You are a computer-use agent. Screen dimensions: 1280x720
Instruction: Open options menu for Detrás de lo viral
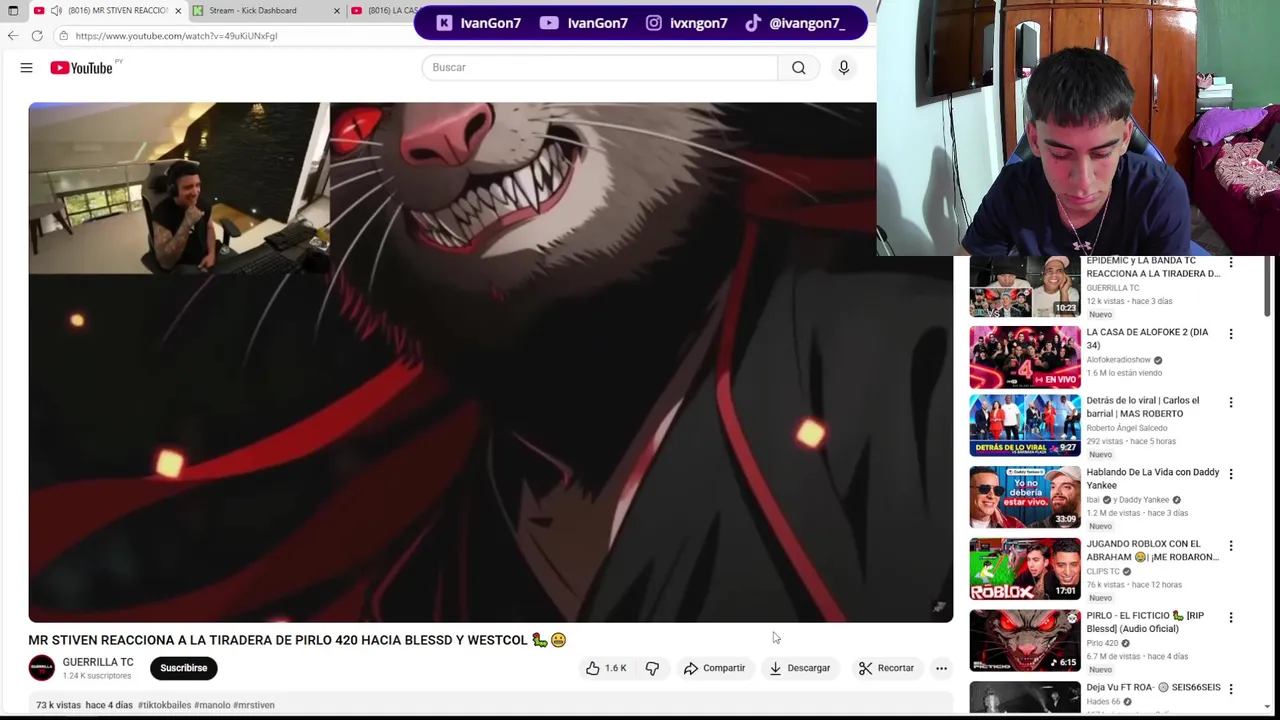(1231, 402)
